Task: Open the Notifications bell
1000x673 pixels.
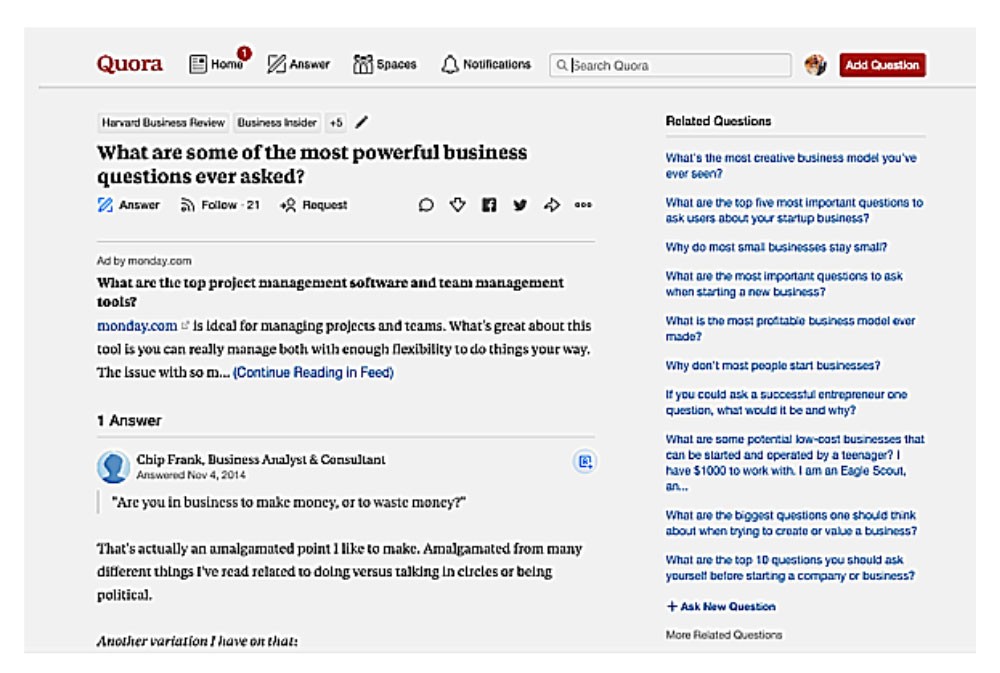Action: (486, 64)
